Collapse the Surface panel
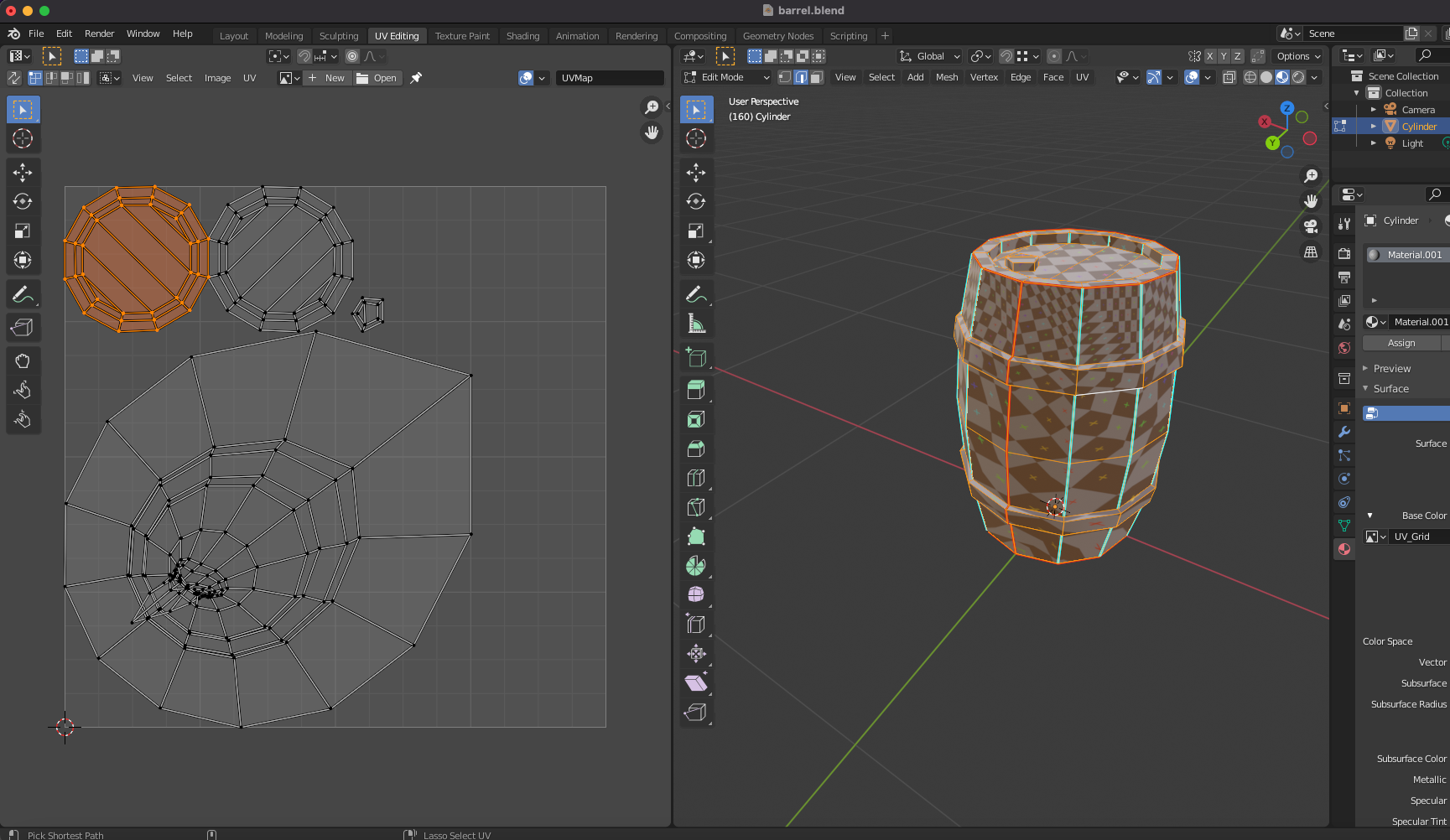This screenshot has height=840, width=1450. [x=1390, y=389]
